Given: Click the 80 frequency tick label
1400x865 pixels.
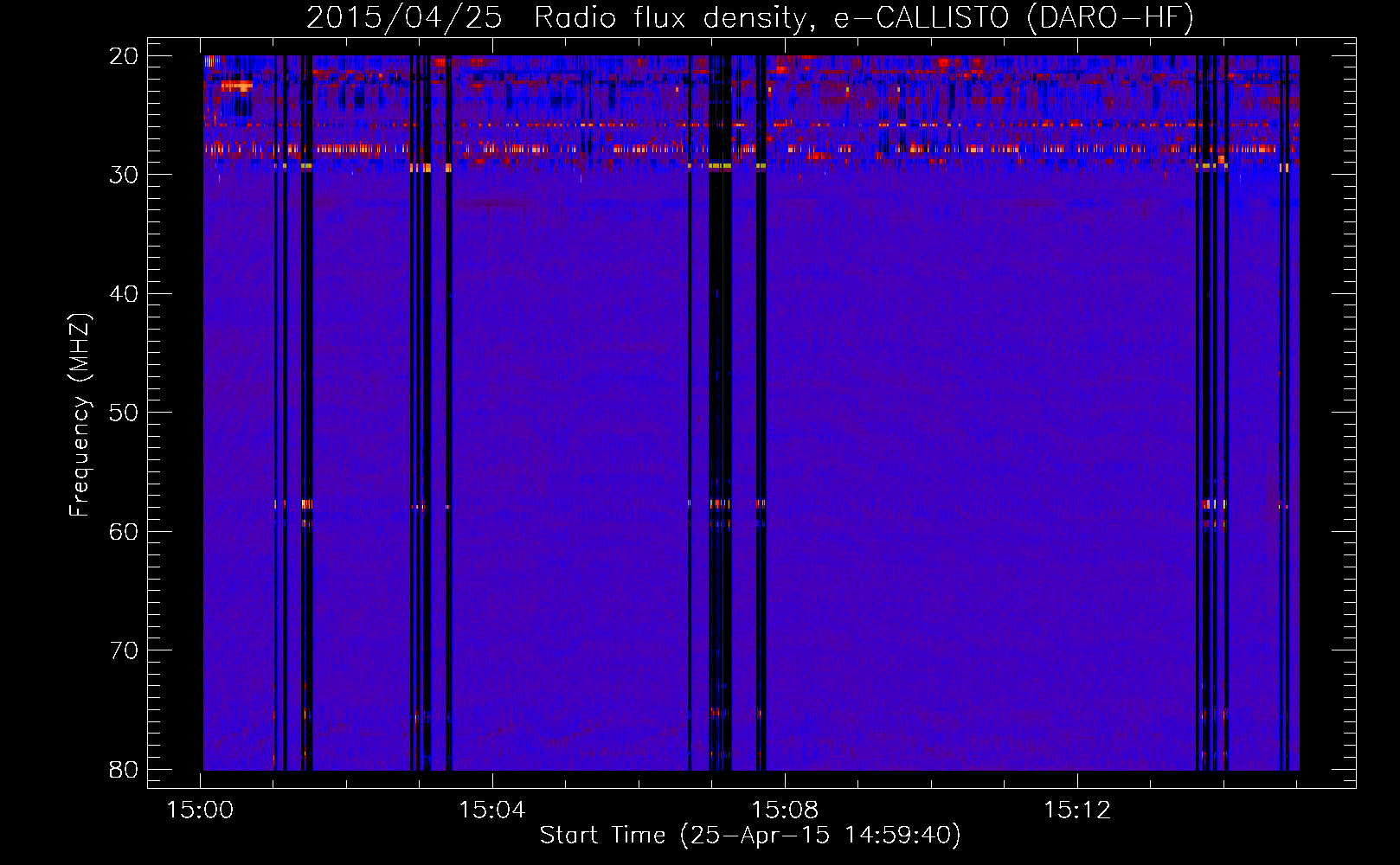Looking at the screenshot, I should pyautogui.click(x=124, y=769).
